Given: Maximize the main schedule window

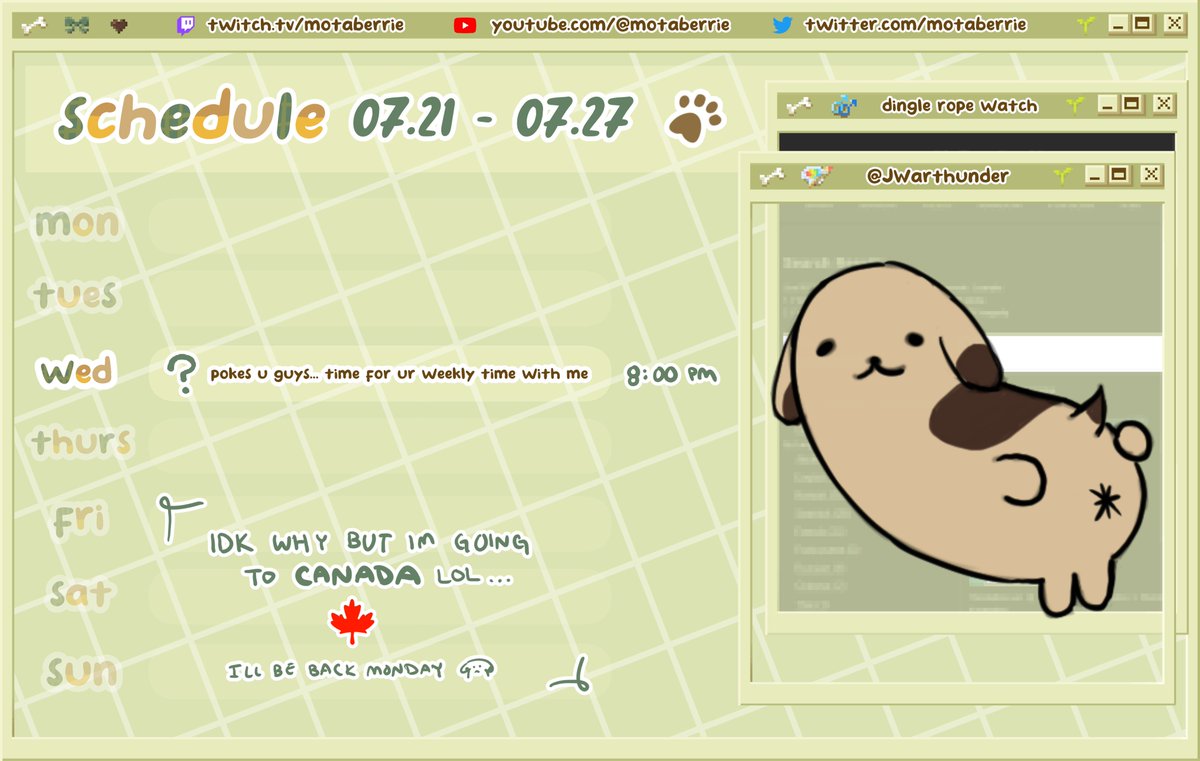Looking at the screenshot, I should click(1142, 24).
